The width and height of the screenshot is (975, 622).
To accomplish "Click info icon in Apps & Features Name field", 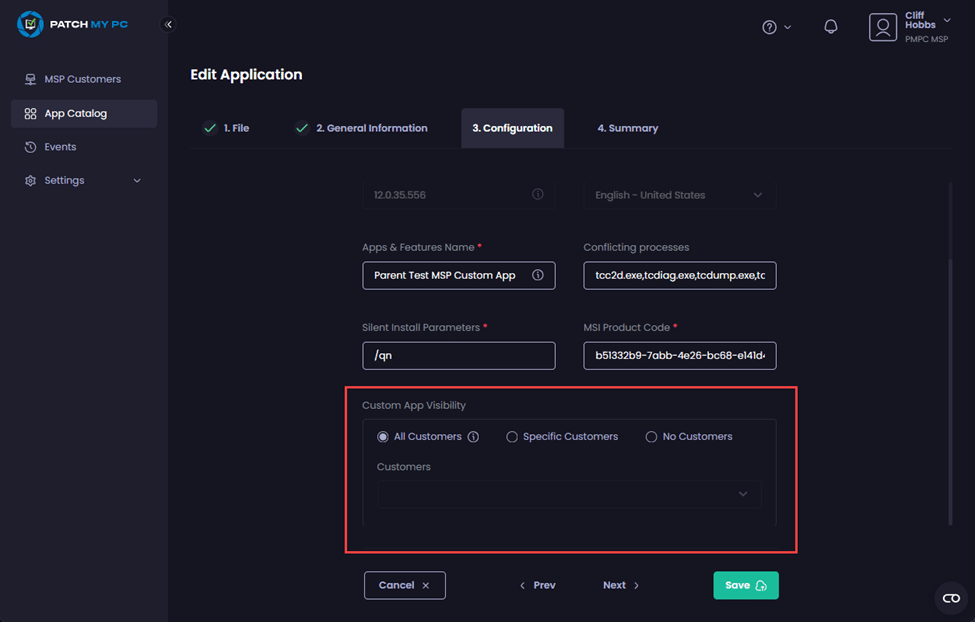I will pos(538,275).
